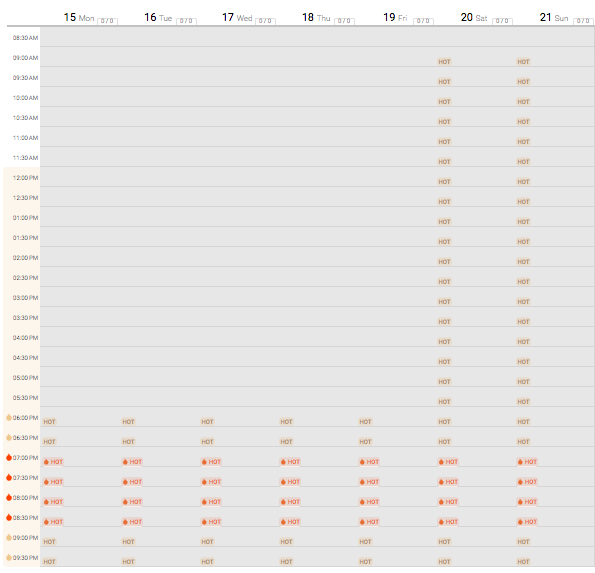Select the 20 Sat day header
Image resolution: width=595 pixels, height=573 pixels.
pos(474,17)
